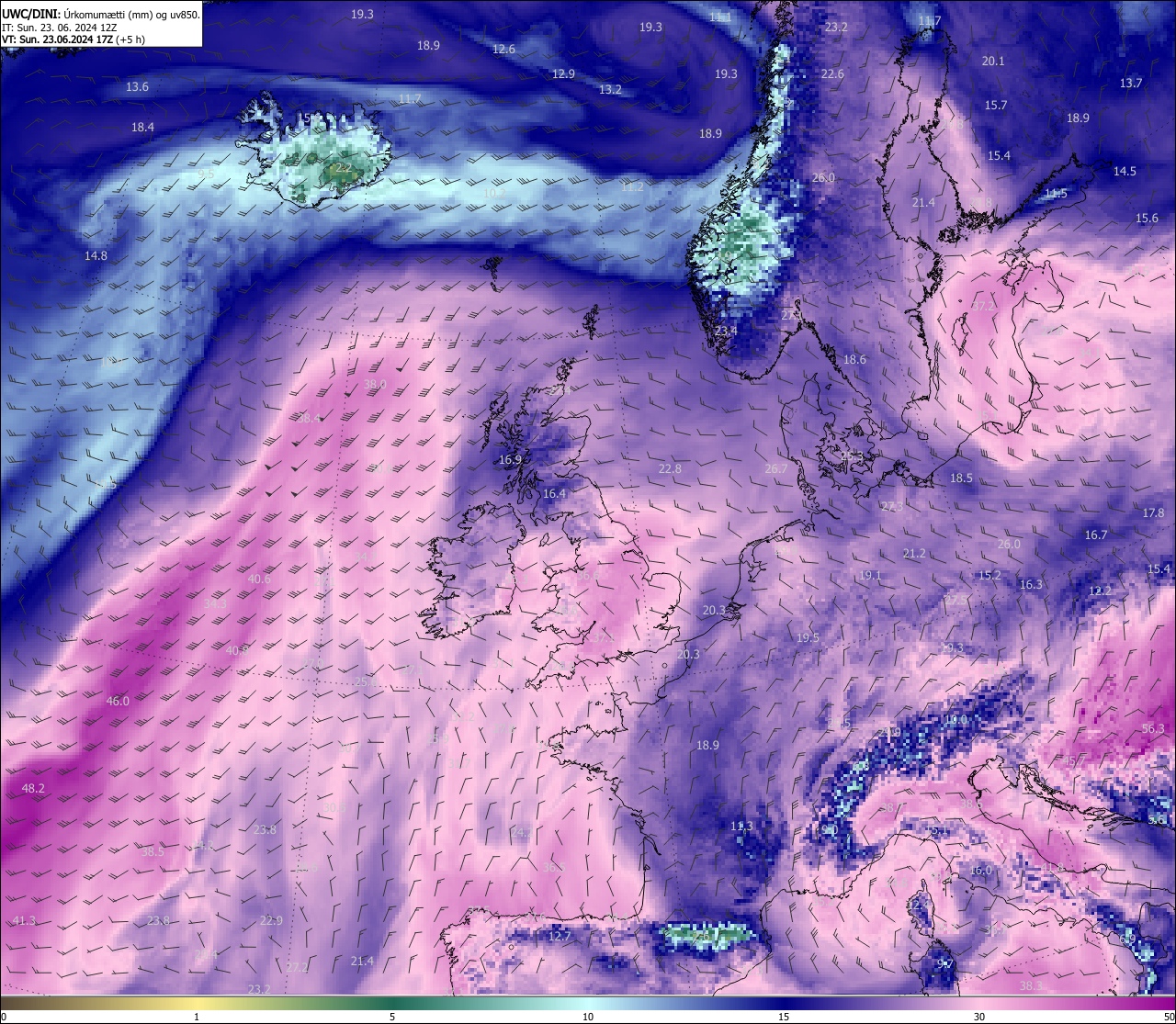Screen dimensions: 1176x1024
Task: Click the 16.4 value over southern Scotland
Action: coord(554,493)
